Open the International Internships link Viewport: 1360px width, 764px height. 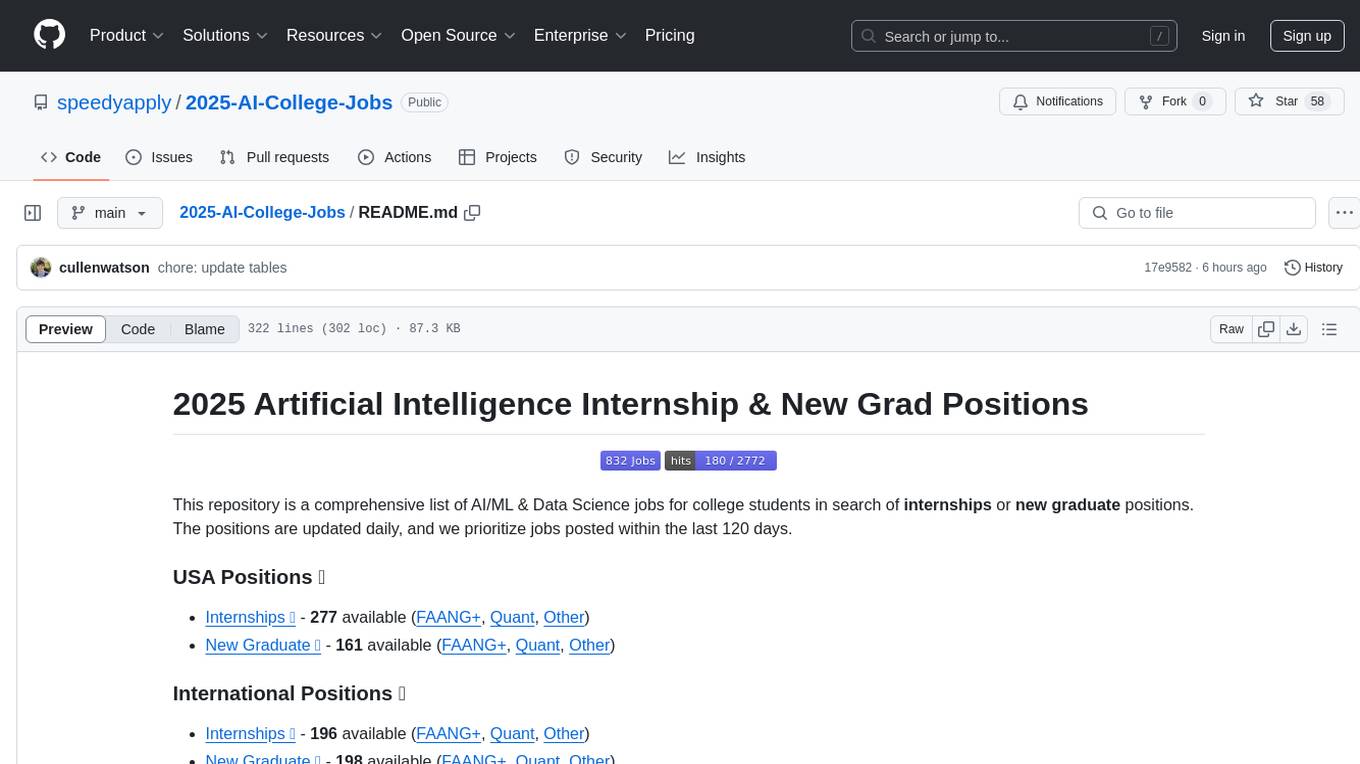click(x=250, y=733)
